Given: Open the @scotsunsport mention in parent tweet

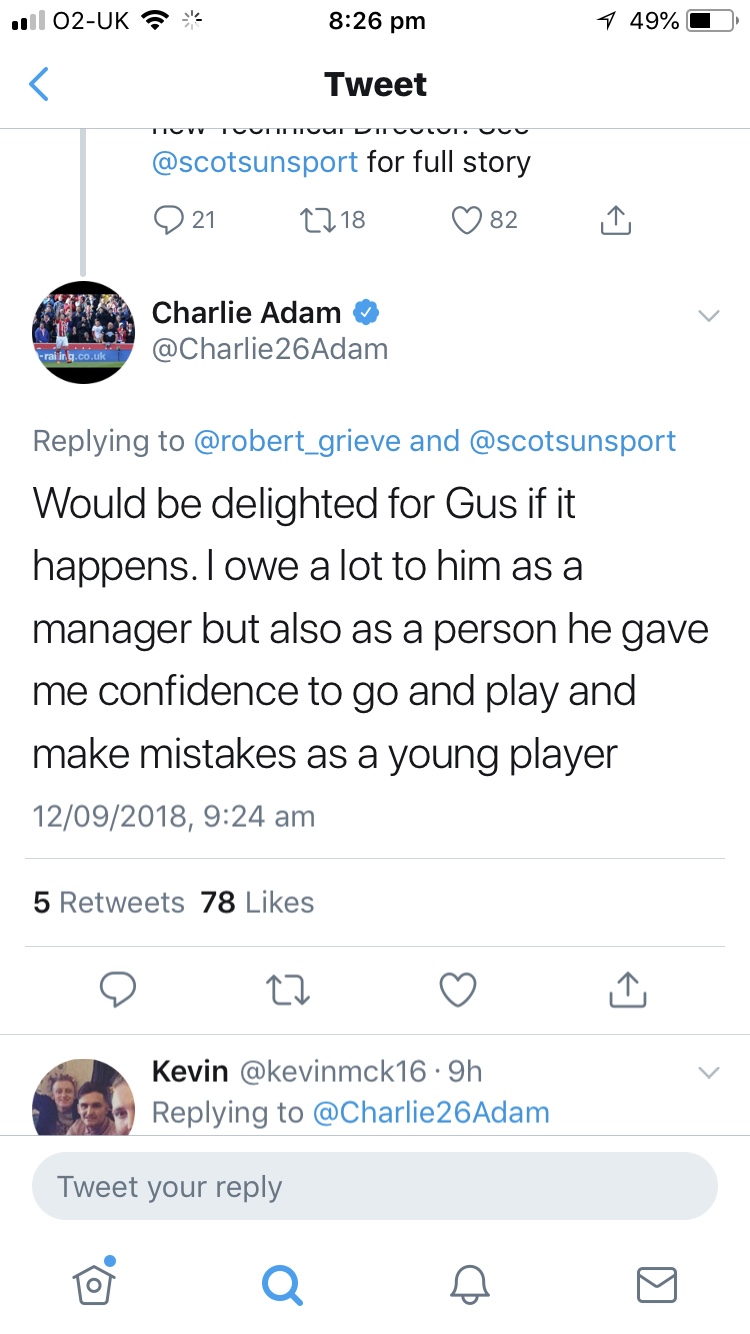Looking at the screenshot, I should point(254,162).
